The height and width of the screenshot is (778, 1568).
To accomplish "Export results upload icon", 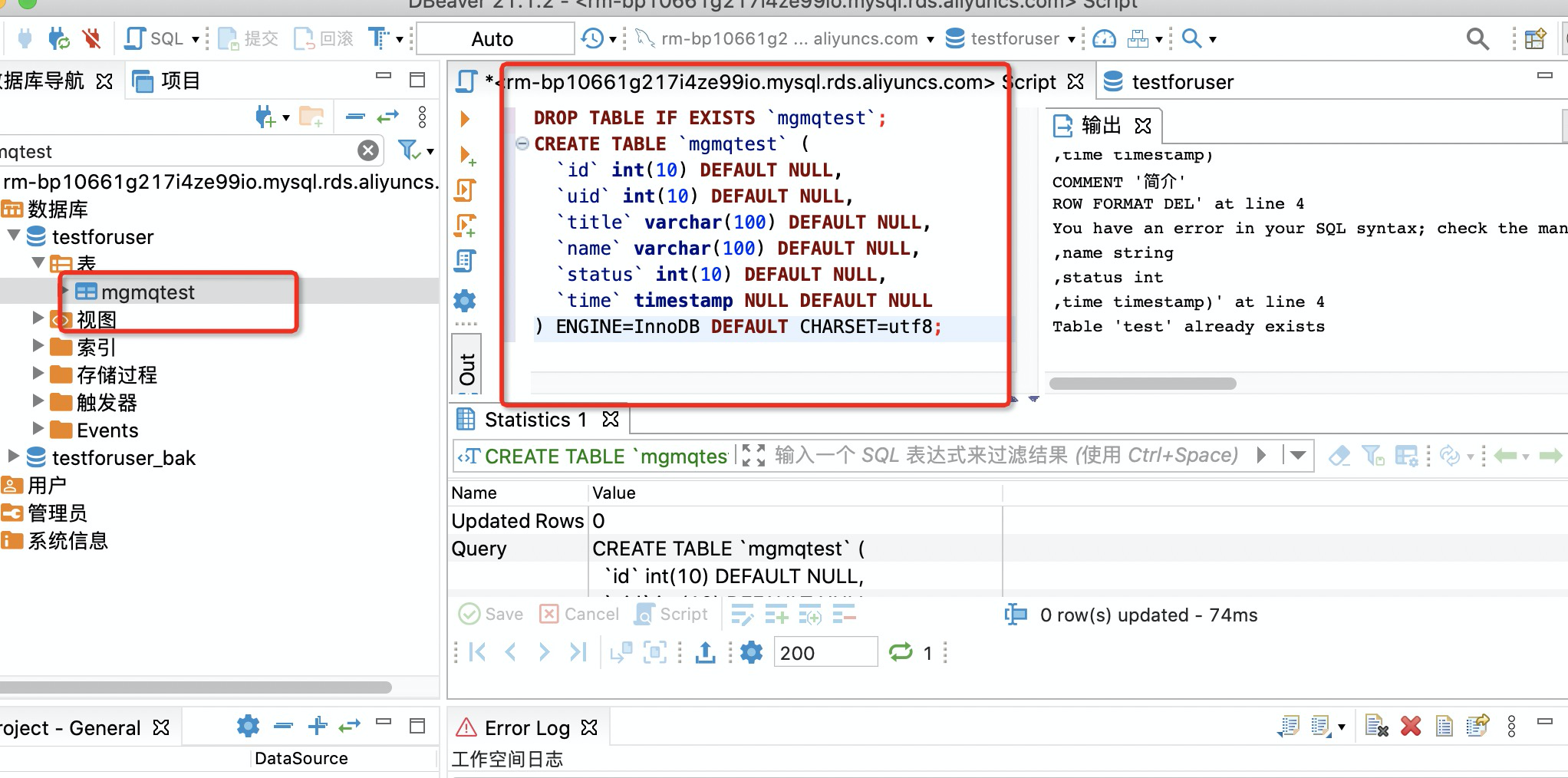I will (x=705, y=652).
